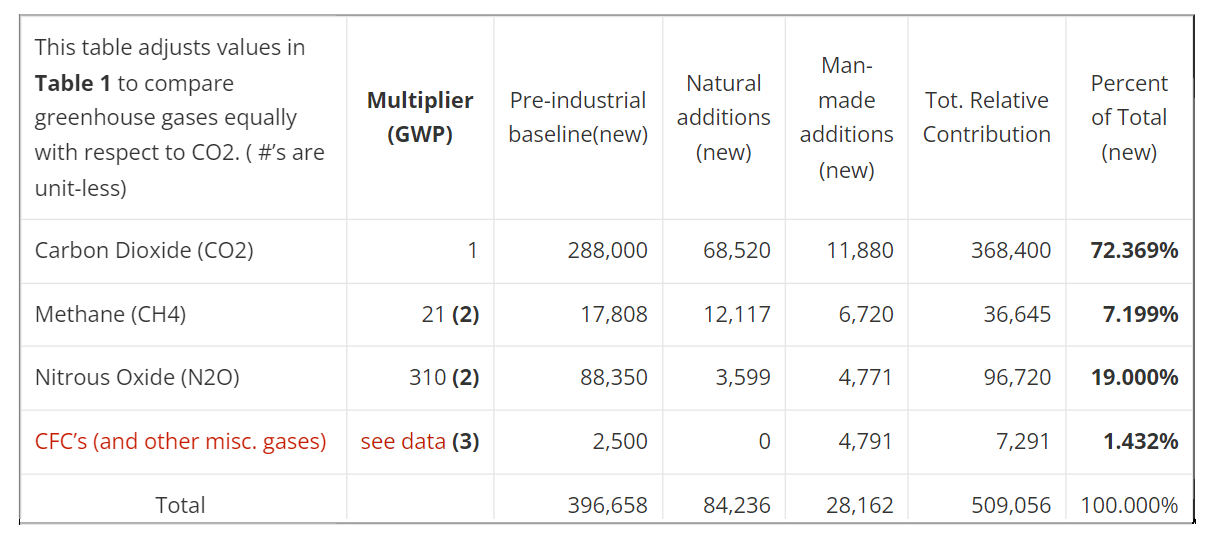Click the "Multiplier (GWP)" column header
Screen dimensions: 1210x542
coord(420,117)
